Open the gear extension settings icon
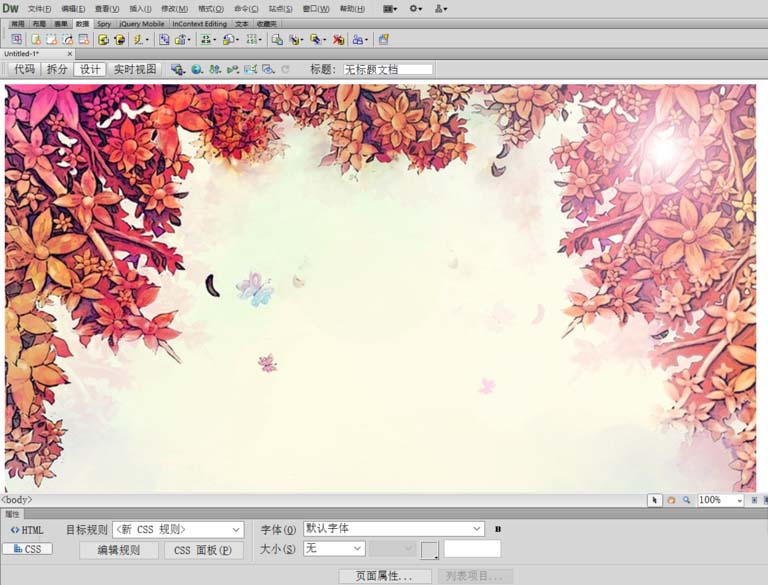The height and width of the screenshot is (585, 768). (x=414, y=8)
